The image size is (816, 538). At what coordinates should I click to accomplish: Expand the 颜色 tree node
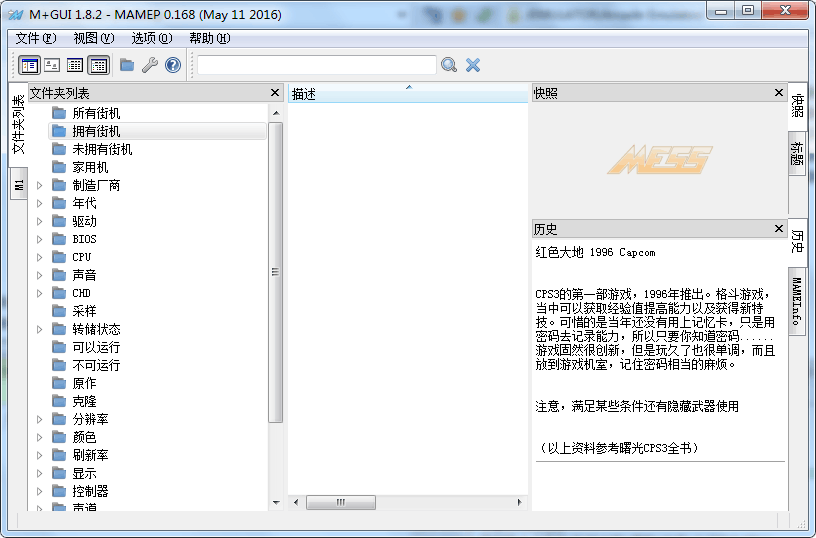tap(40, 437)
